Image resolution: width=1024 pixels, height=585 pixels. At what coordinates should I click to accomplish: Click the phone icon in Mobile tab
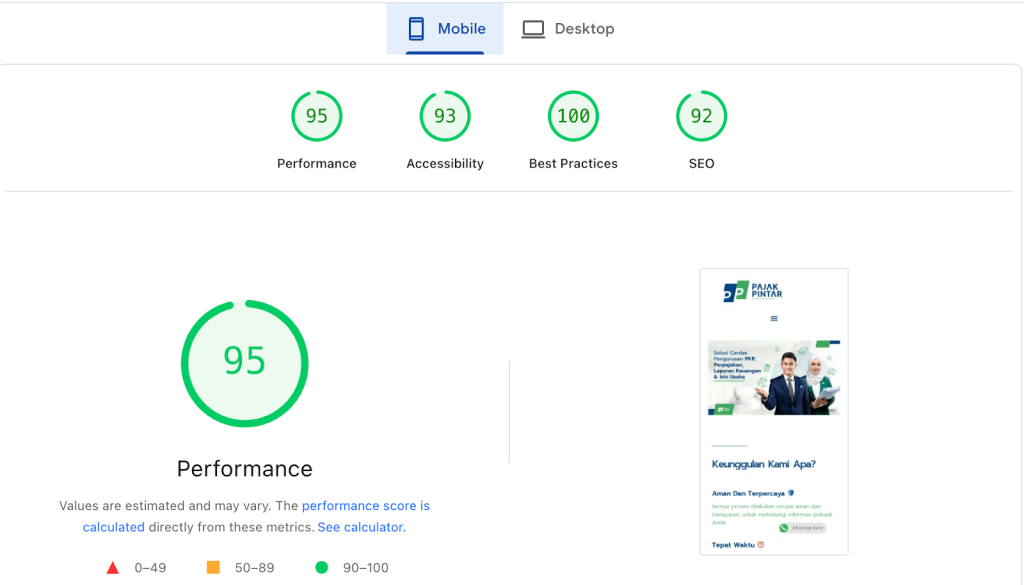tap(416, 29)
